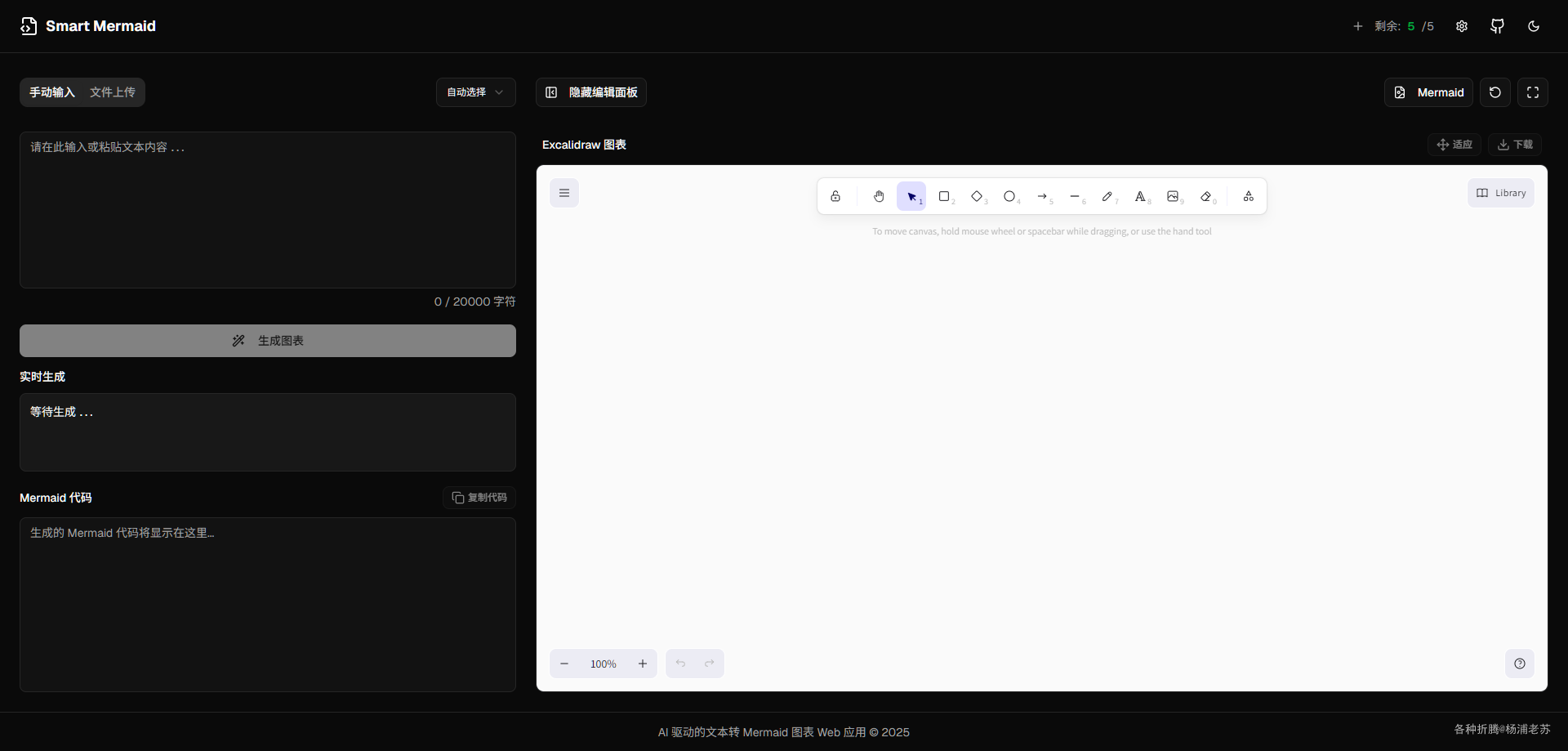Viewport: 1568px width, 751px height.
Task: Click the reset rotate-arrow icon
Action: [x=1495, y=92]
